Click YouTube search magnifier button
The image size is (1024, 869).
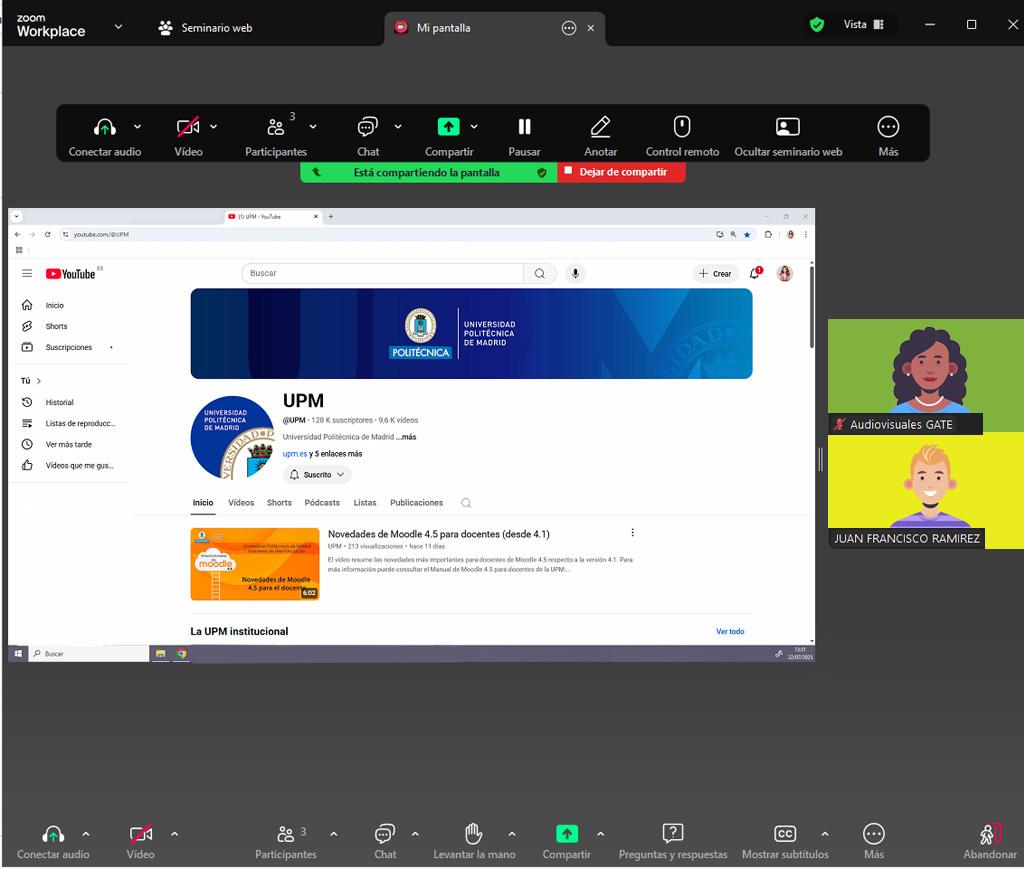[539, 274]
